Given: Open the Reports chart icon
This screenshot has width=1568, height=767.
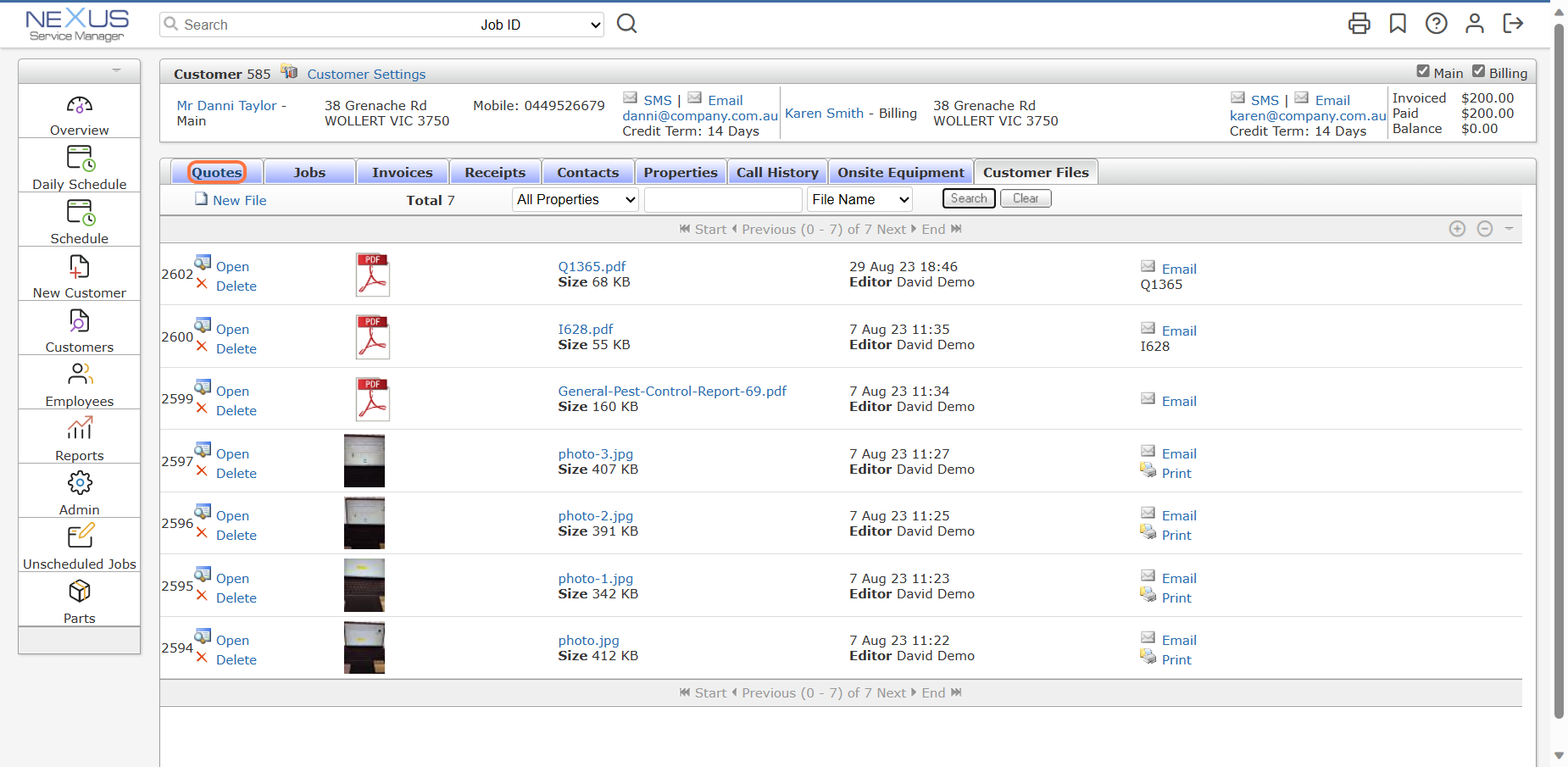Looking at the screenshot, I should tap(80, 428).
